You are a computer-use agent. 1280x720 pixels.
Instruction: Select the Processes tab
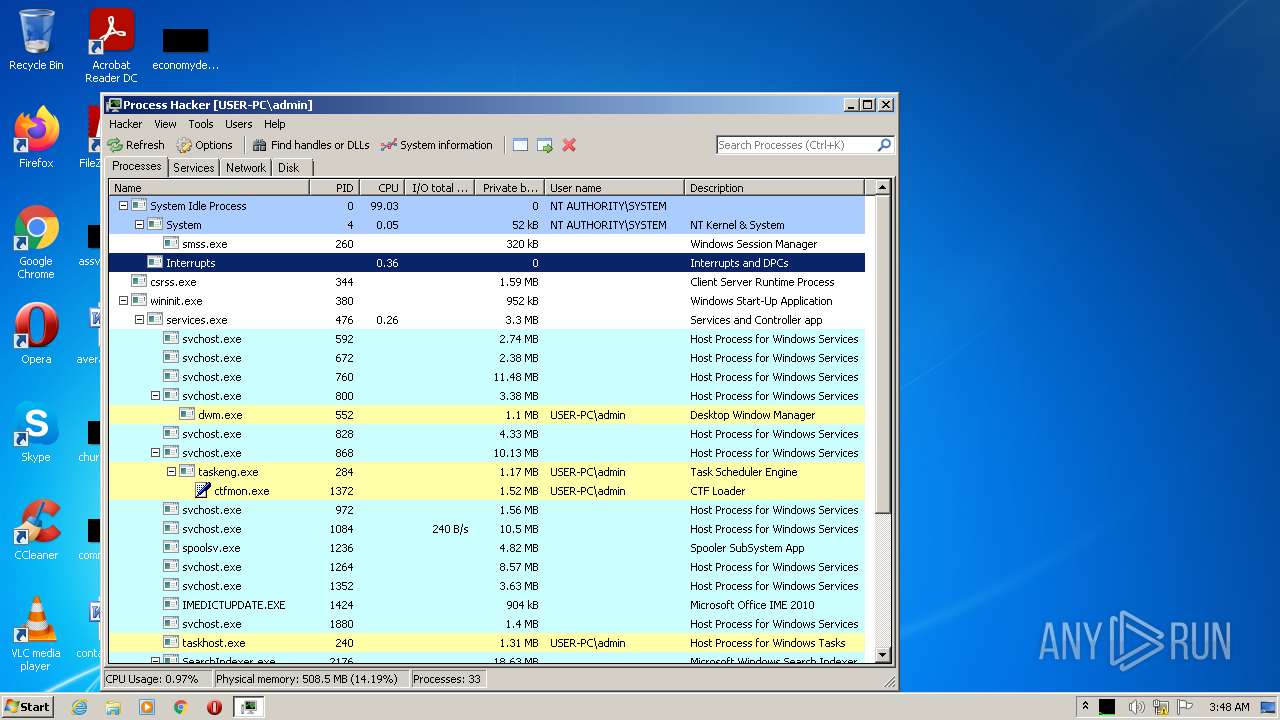click(x=137, y=167)
